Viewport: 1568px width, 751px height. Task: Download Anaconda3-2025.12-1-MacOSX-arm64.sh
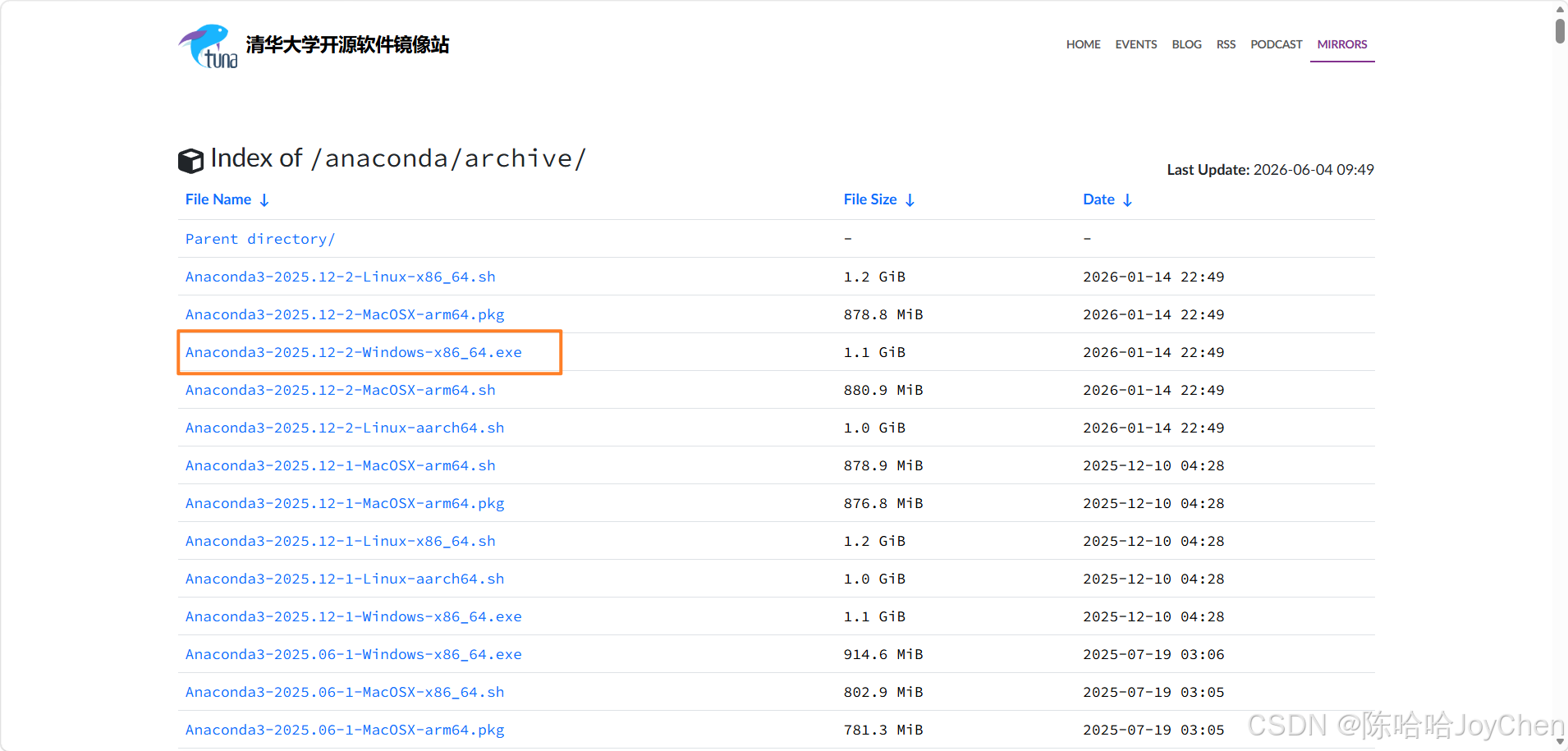(x=341, y=465)
